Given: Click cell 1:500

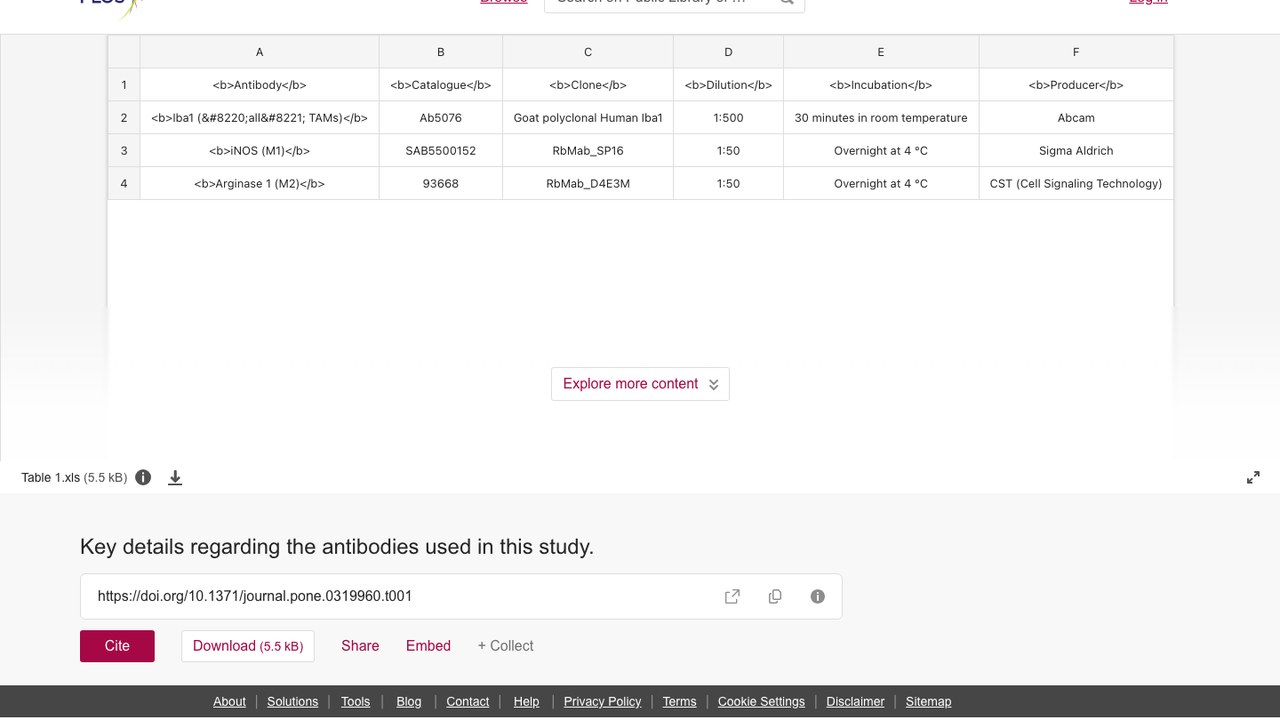Looking at the screenshot, I should coord(728,118).
